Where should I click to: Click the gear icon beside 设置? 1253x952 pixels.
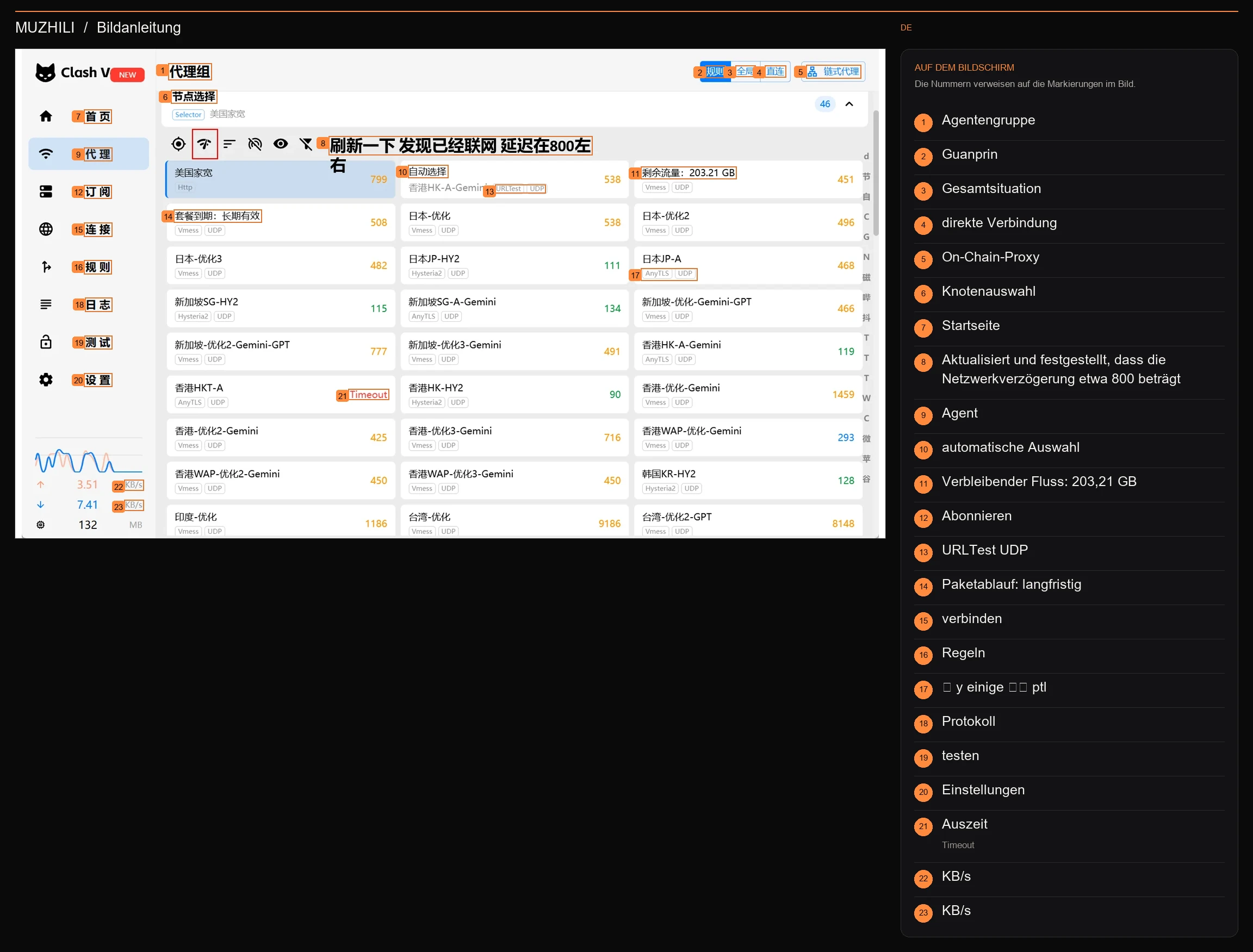pyautogui.click(x=46, y=379)
